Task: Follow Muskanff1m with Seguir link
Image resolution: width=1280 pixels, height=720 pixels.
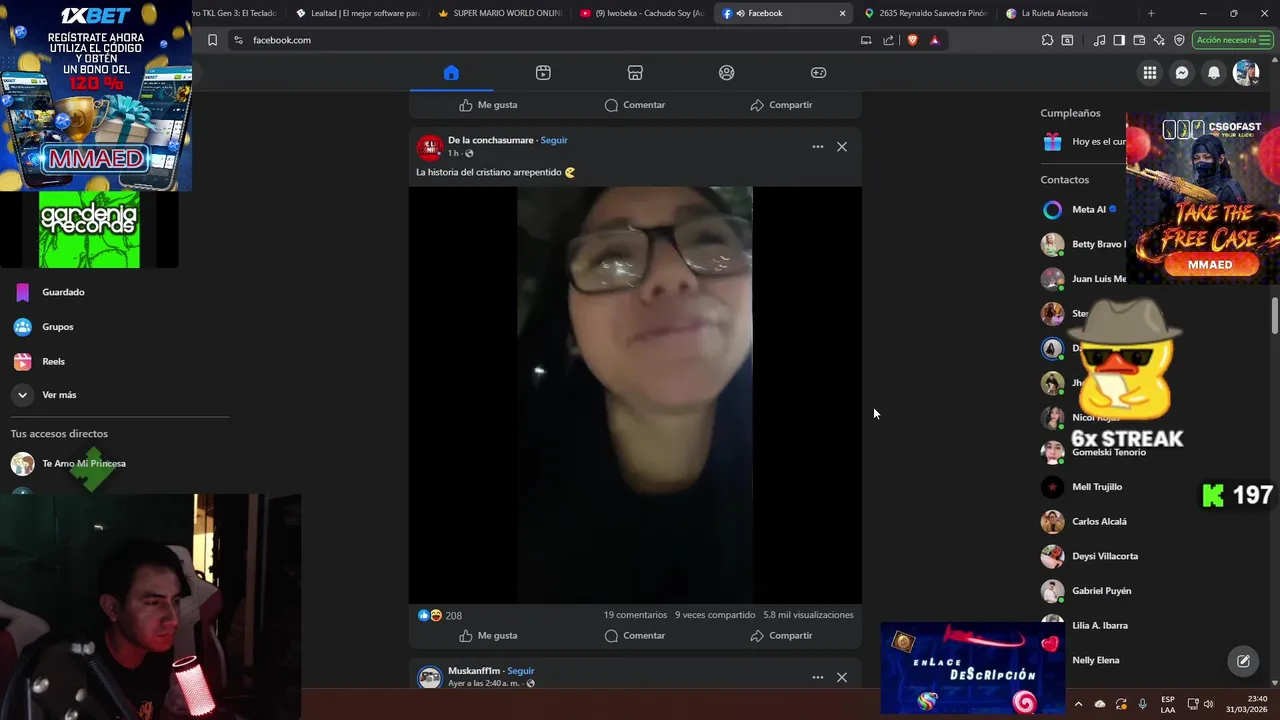Action: point(521,671)
